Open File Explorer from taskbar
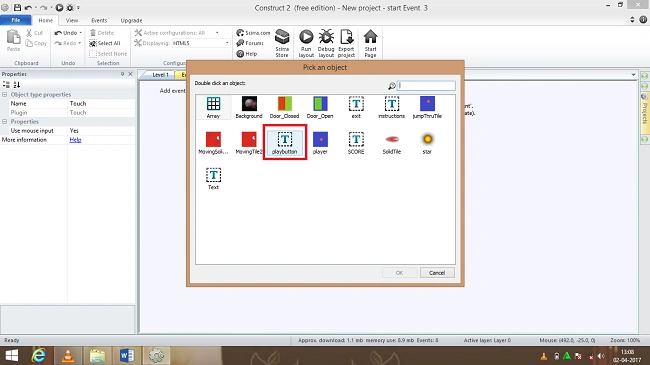 coord(98,356)
